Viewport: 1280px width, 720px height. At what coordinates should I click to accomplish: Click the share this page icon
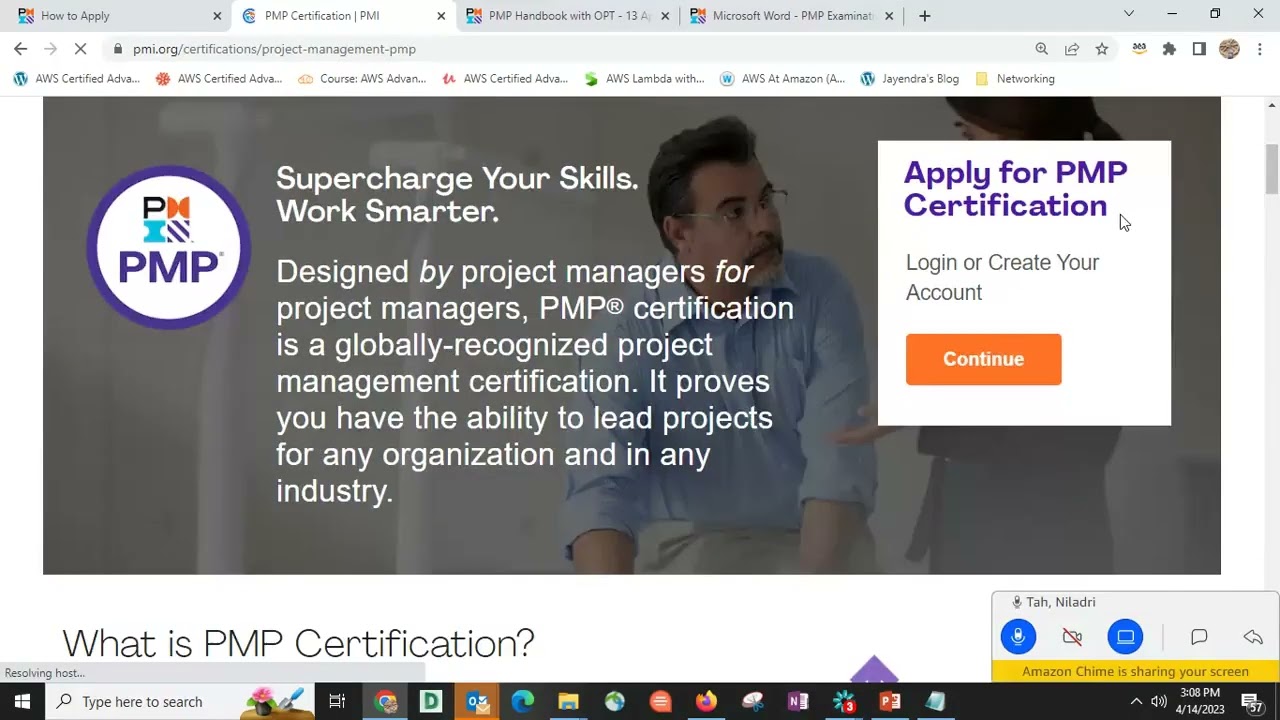(x=1071, y=49)
